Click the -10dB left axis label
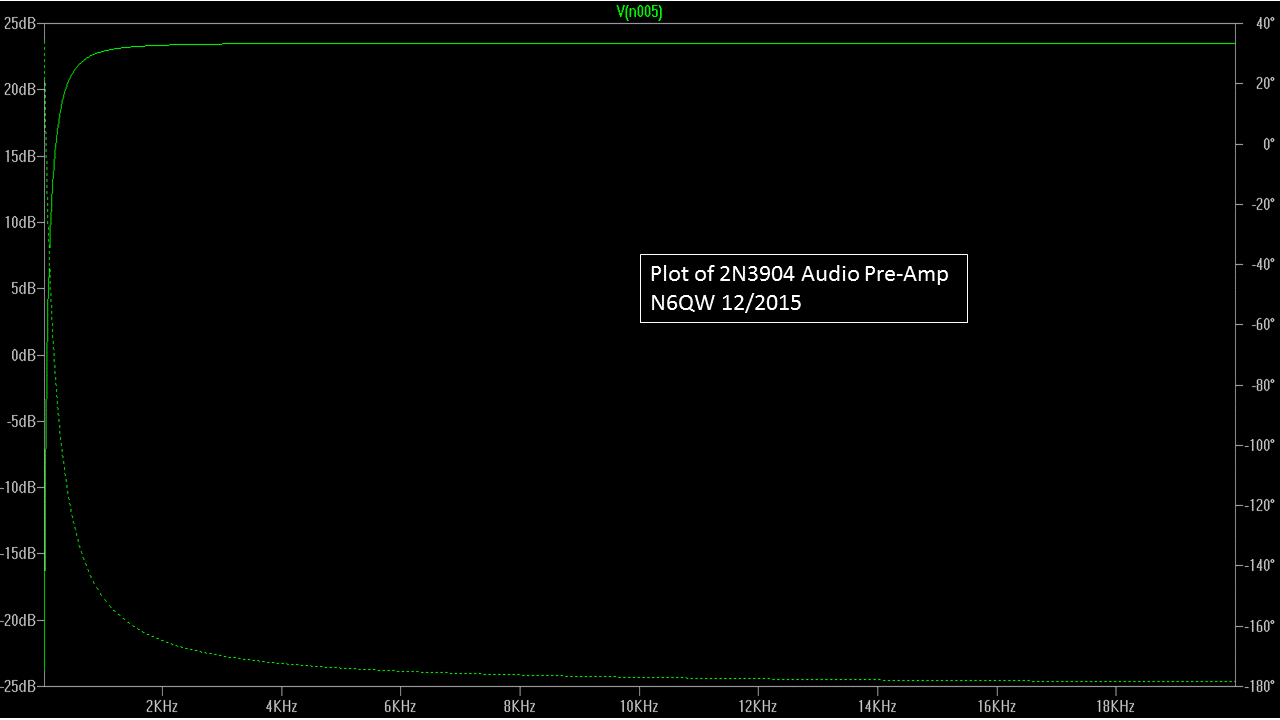Viewport: 1280px width, 720px height. click(17, 487)
